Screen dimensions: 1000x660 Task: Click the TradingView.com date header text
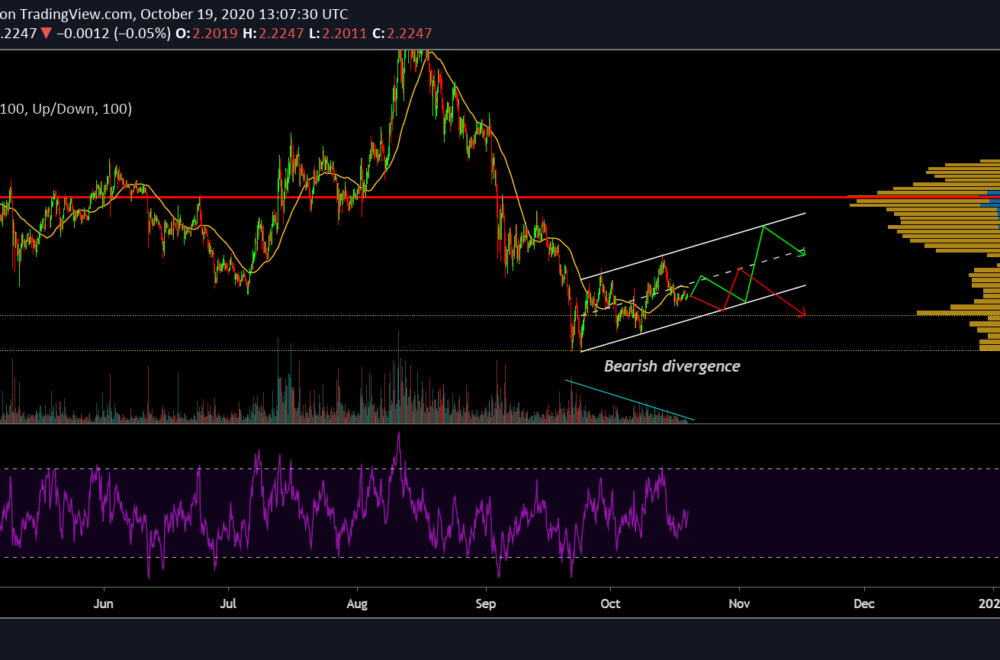coord(174,13)
